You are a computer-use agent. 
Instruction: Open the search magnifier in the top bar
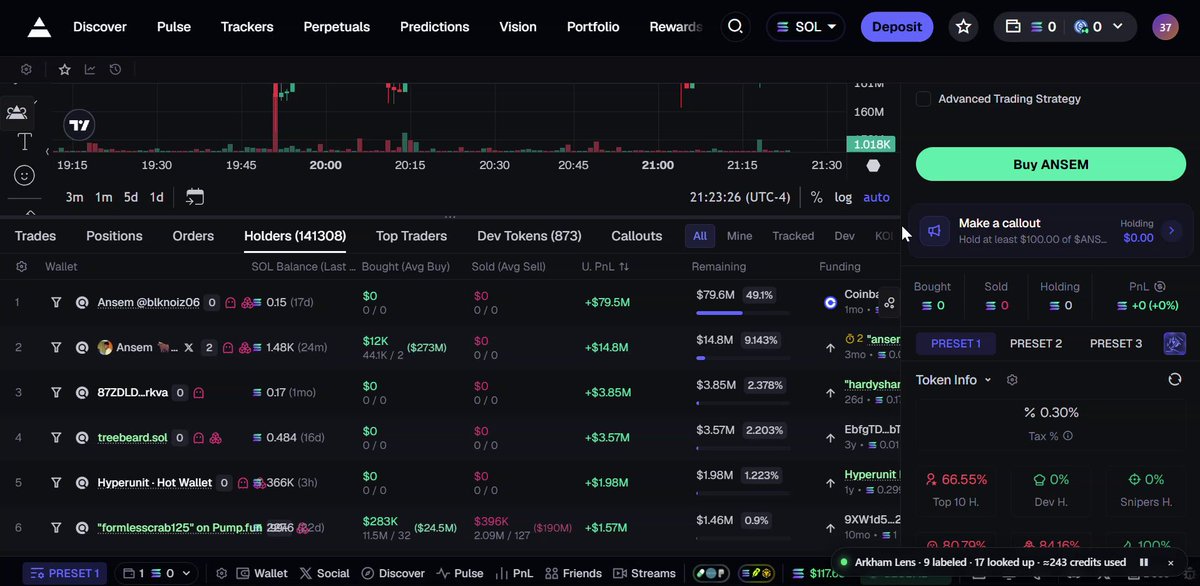[x=736, y=27]
